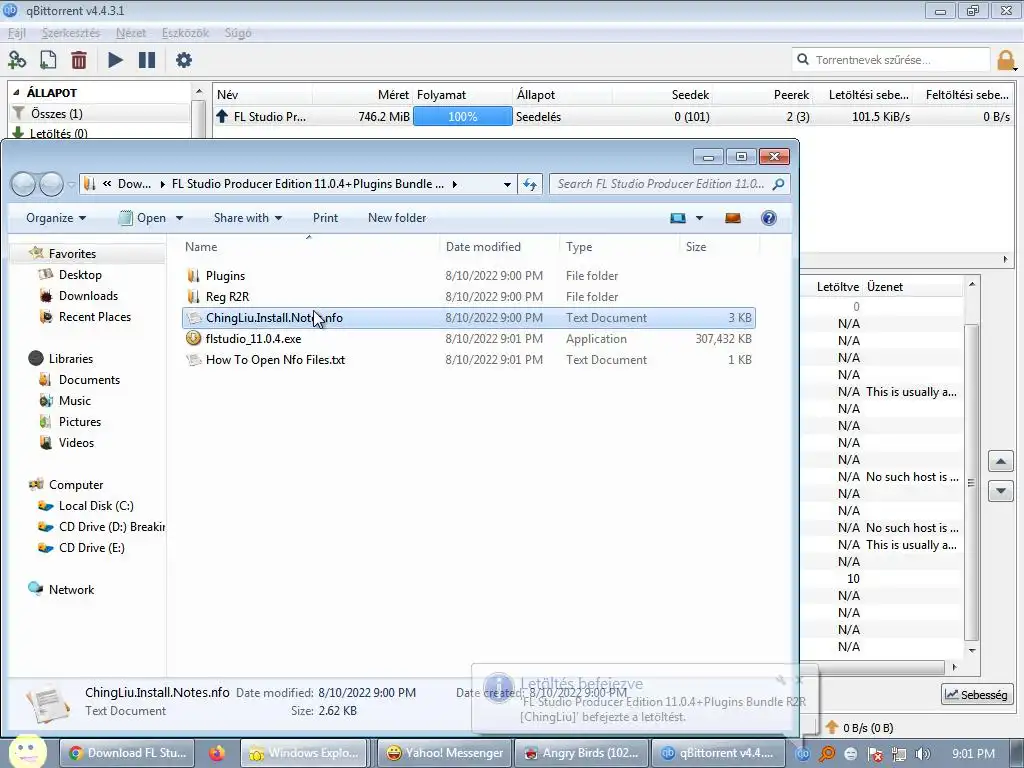Open Desktop in the navigation pane
Viewport: 1024px width, 768px height.
click(x=80, y=275)
